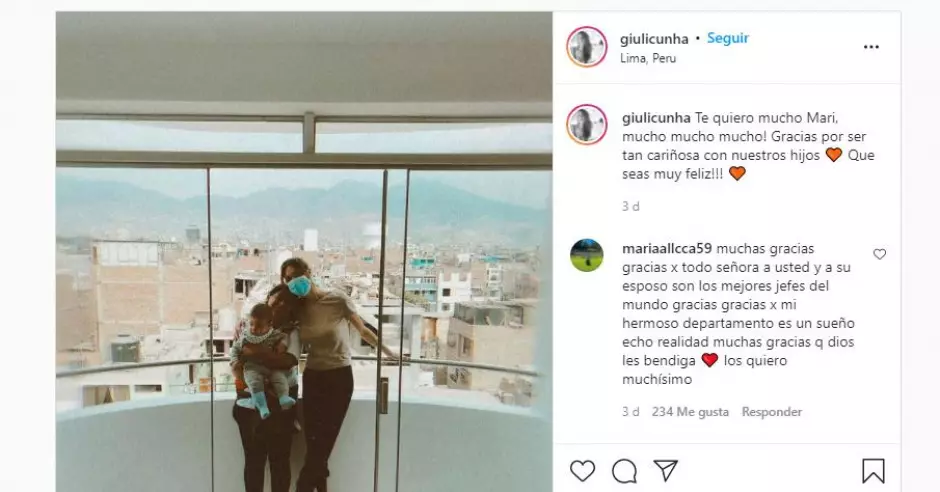Click giulicunha's header profile picture
This screenshot has width=940, height=492.
point(587,47)
